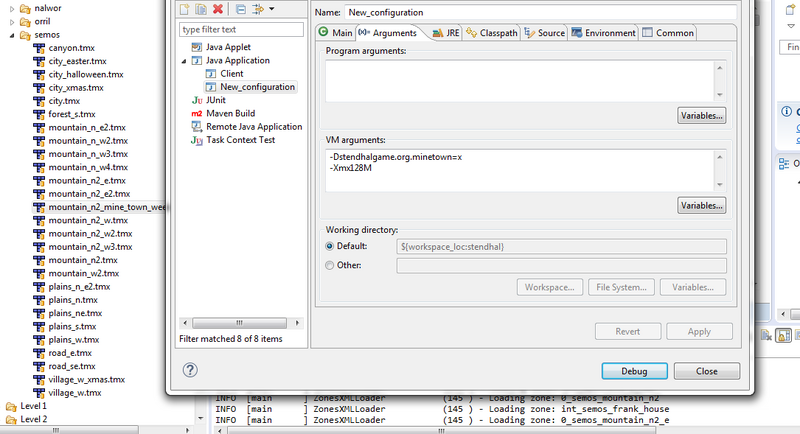Click the New launch configuration icon
800x434 pixels.
187,9
